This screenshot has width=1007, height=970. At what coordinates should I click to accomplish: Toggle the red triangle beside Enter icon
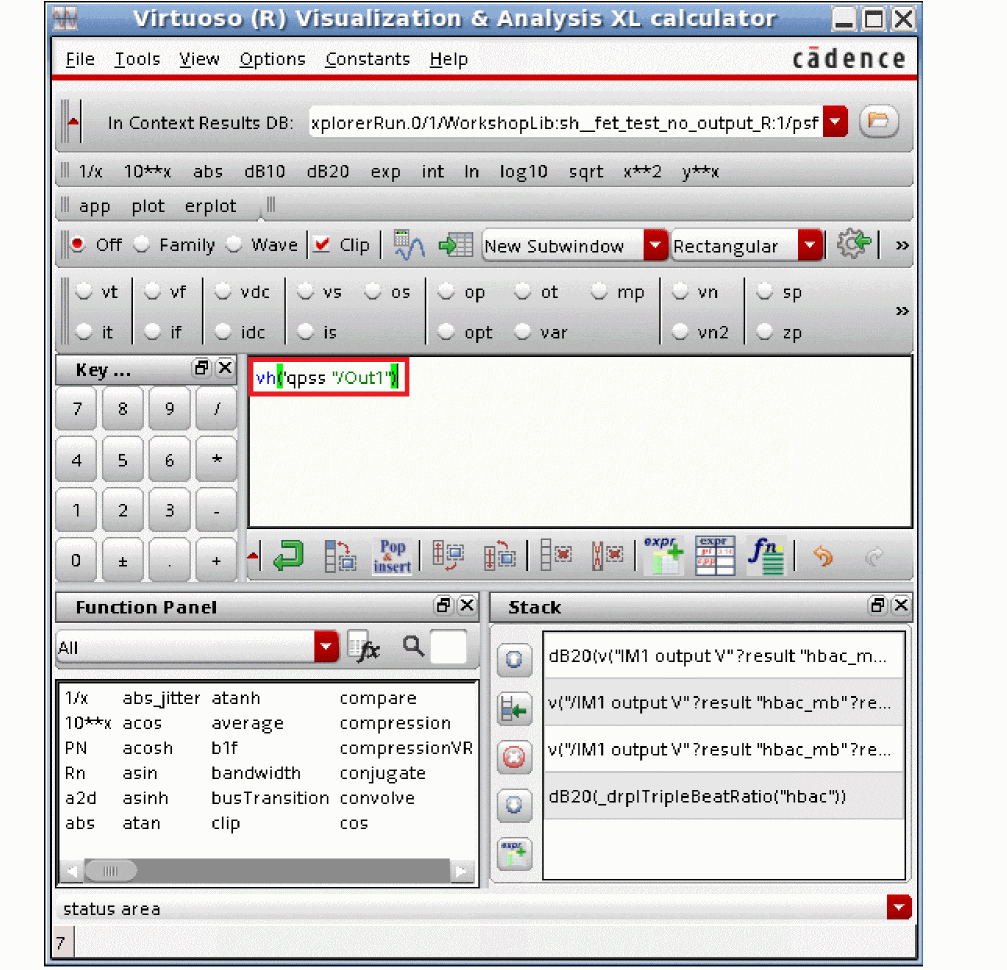click(x=254, y=556)
